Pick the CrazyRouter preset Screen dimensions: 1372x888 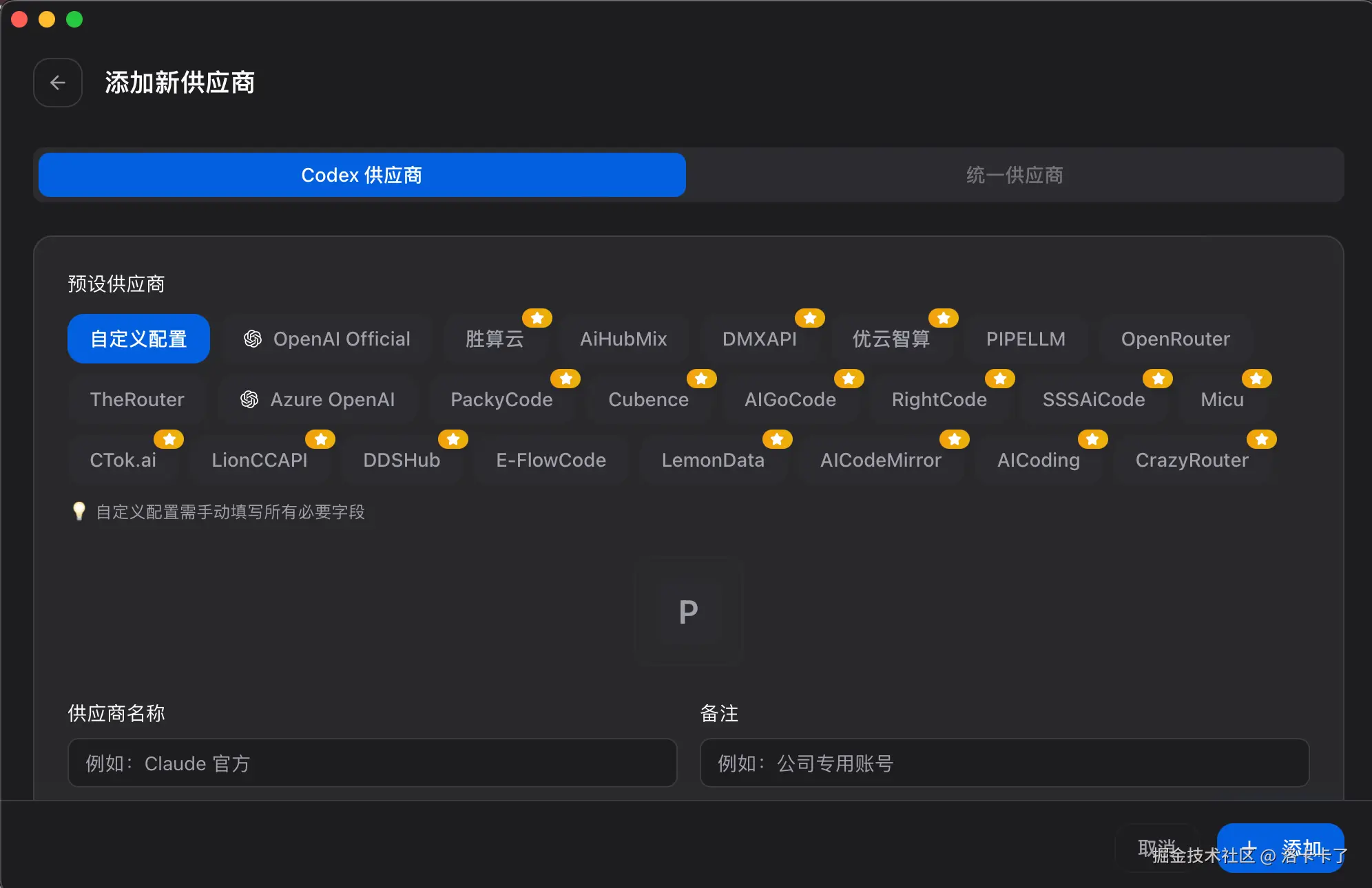pyautogui.click(x=1192, y=460)
